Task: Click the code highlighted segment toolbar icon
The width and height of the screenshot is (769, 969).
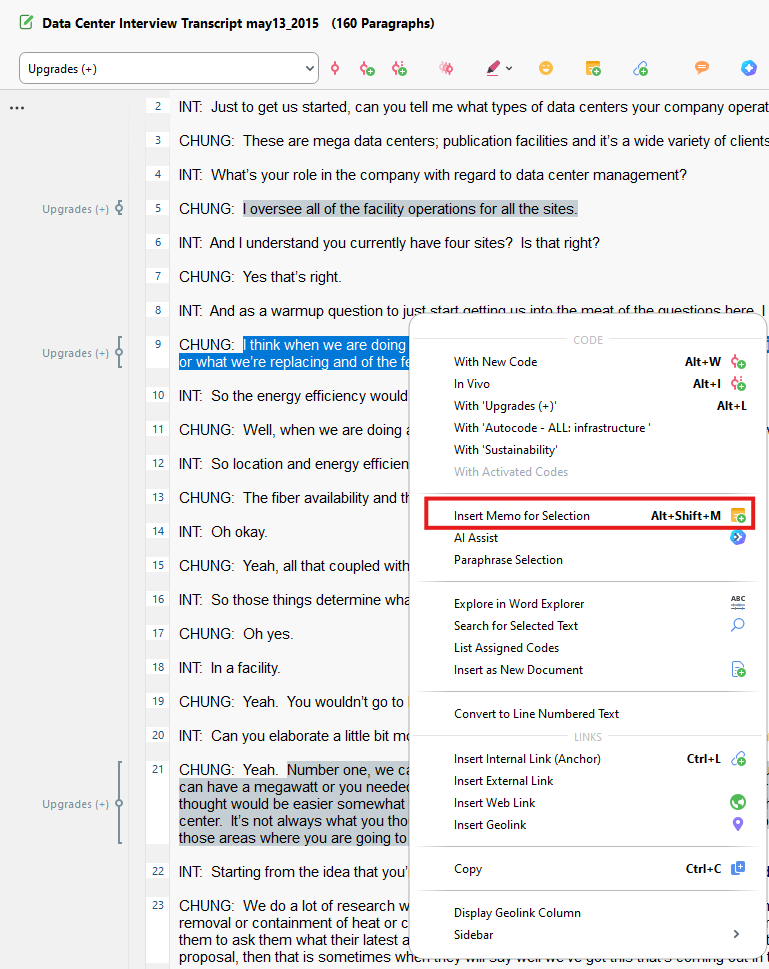Action: 335,68
